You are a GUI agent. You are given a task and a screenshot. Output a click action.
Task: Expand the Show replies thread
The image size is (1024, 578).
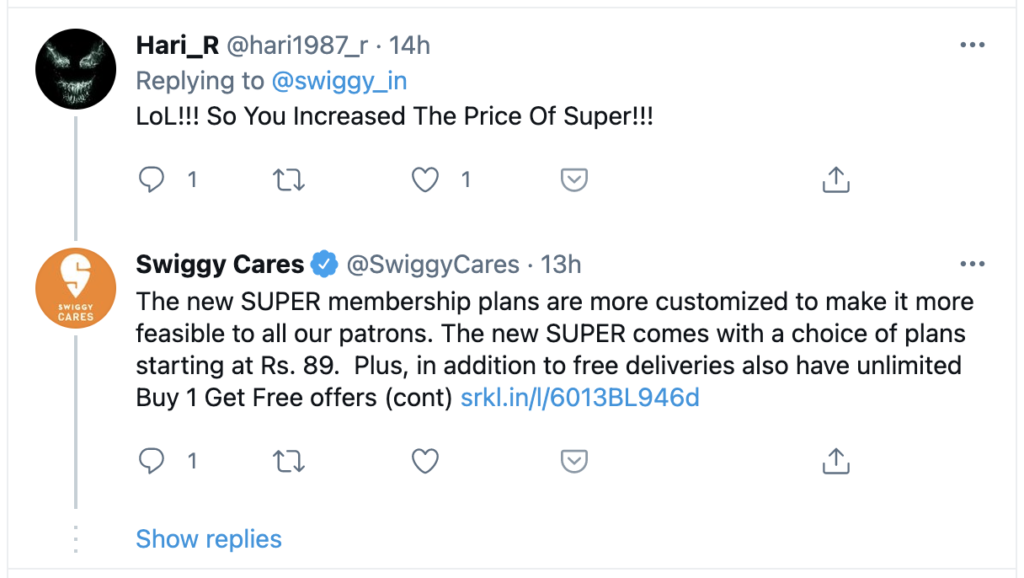(x=208, y=539)
